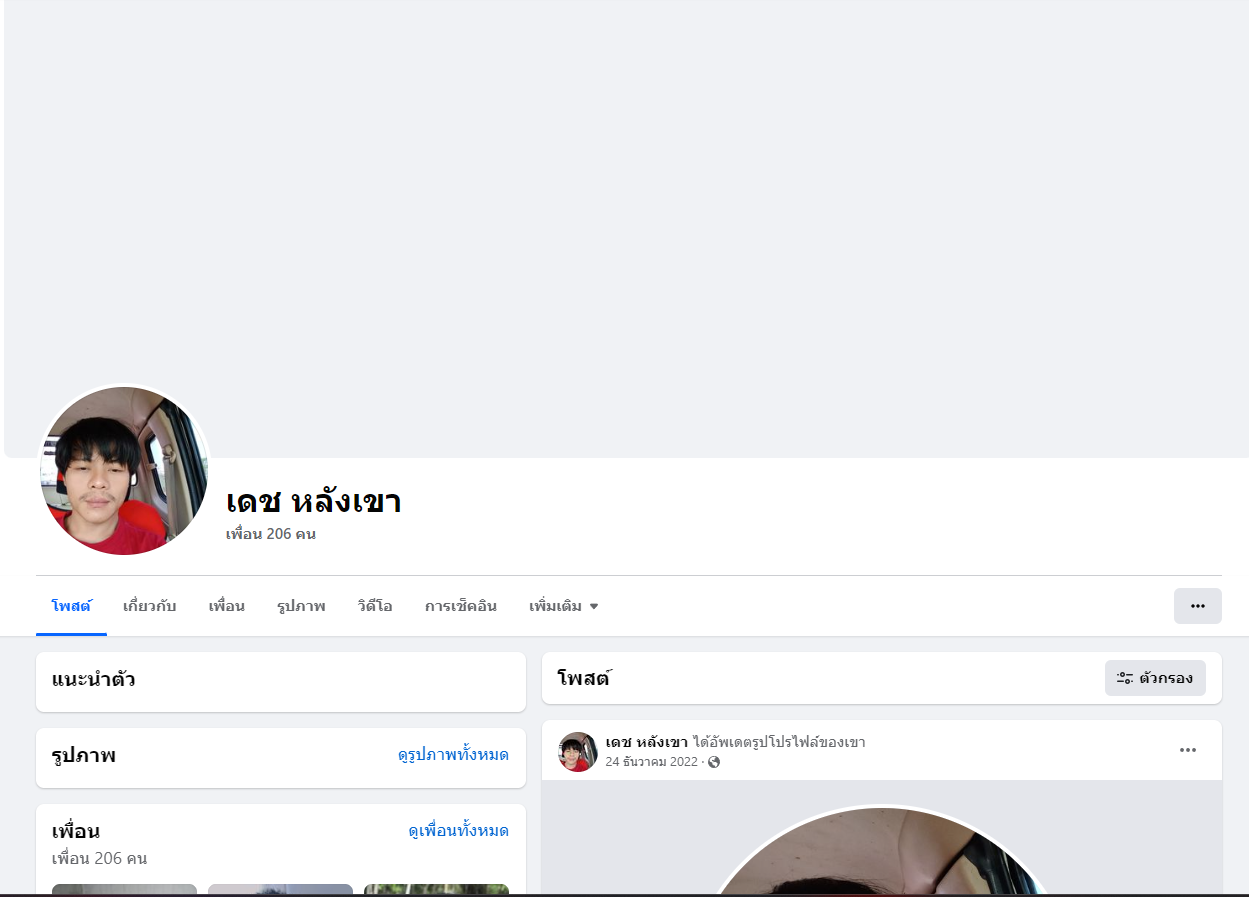The image size is (1249, 897).
Task: Click the โพสต์ heading in feed column
Action: pyautogui.click(x=584, y=678)
